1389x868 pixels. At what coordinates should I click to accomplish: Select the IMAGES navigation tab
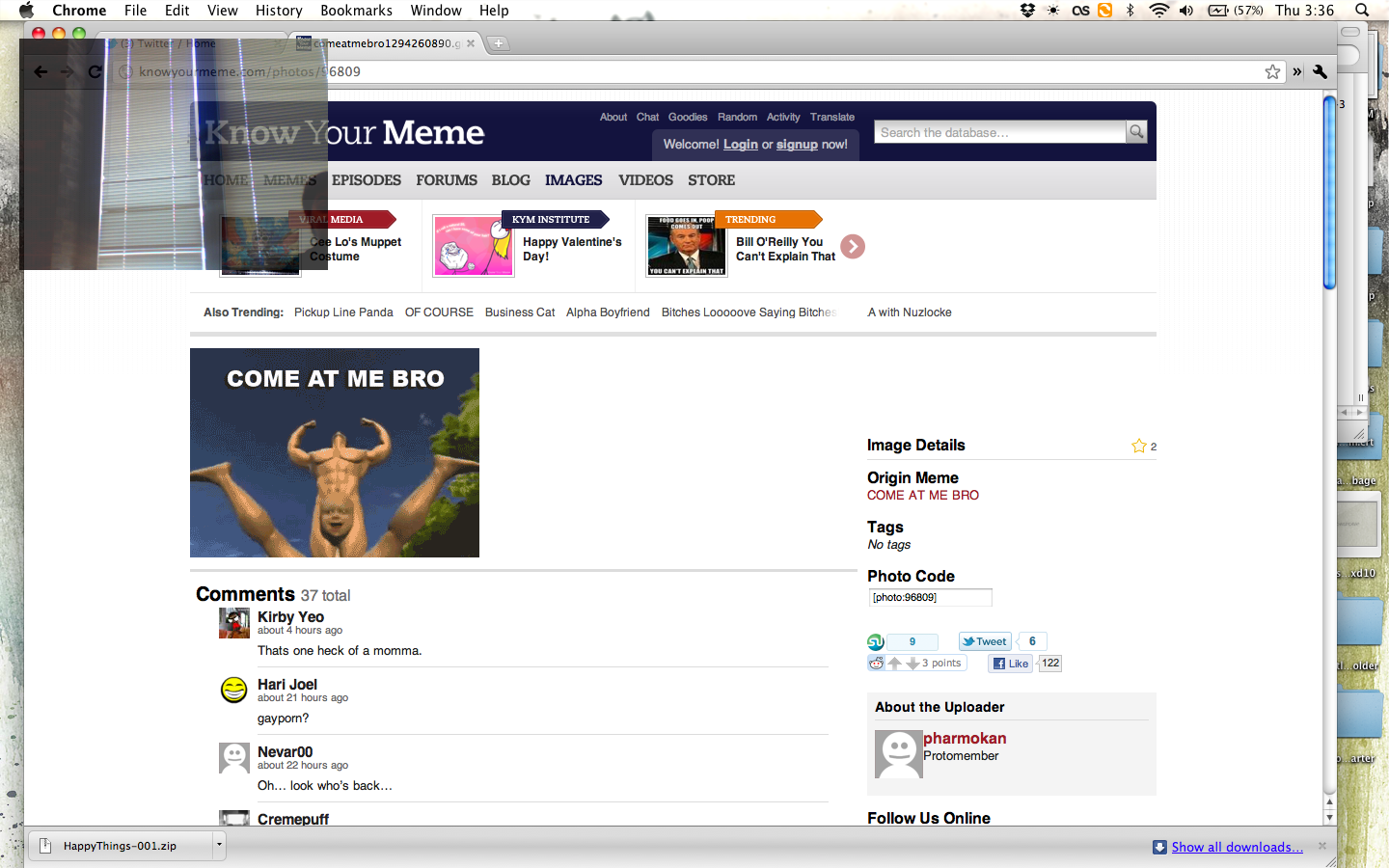tap(573, 180)
